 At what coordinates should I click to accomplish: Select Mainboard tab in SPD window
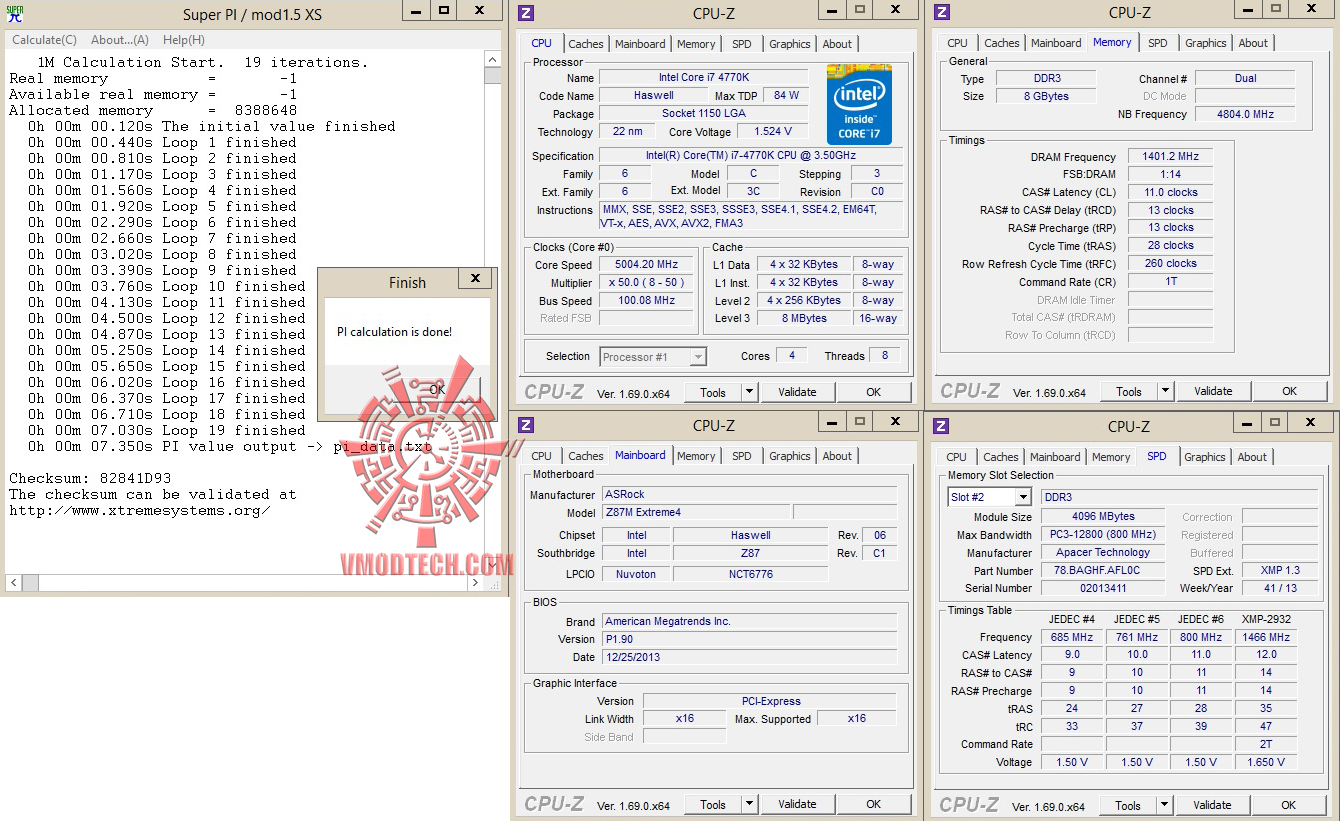click(x=1055, y=457)
